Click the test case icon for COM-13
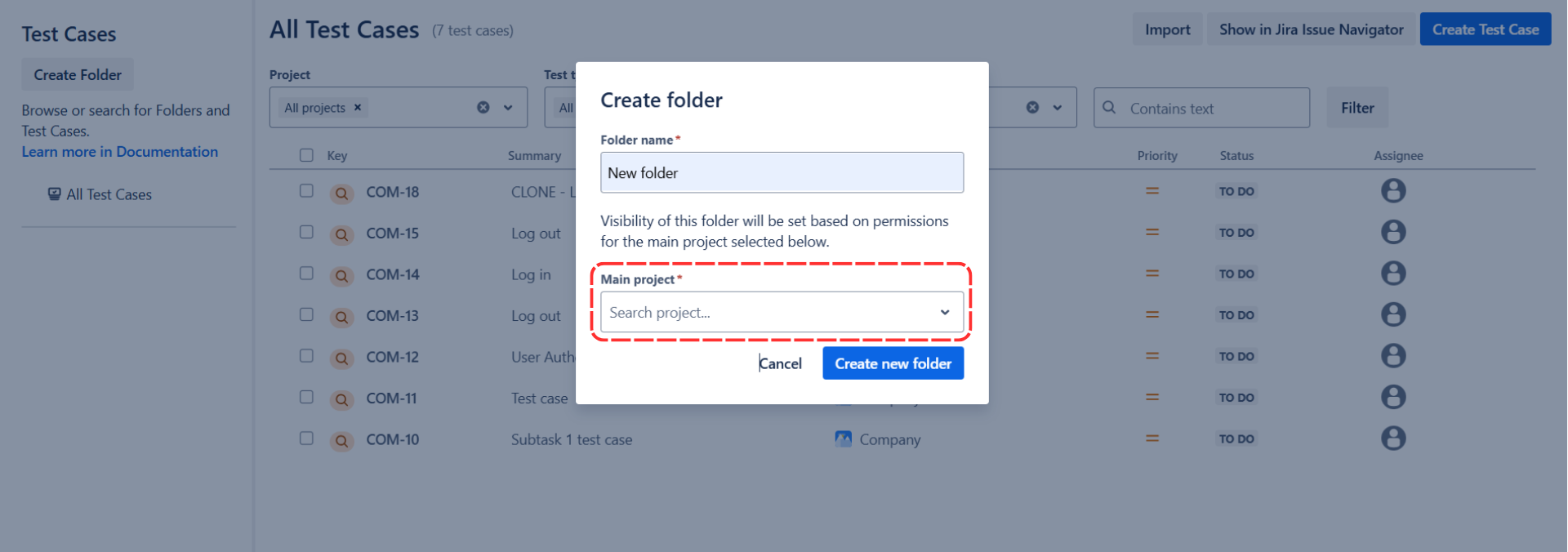1568x552 pixels. pos(341,317)
